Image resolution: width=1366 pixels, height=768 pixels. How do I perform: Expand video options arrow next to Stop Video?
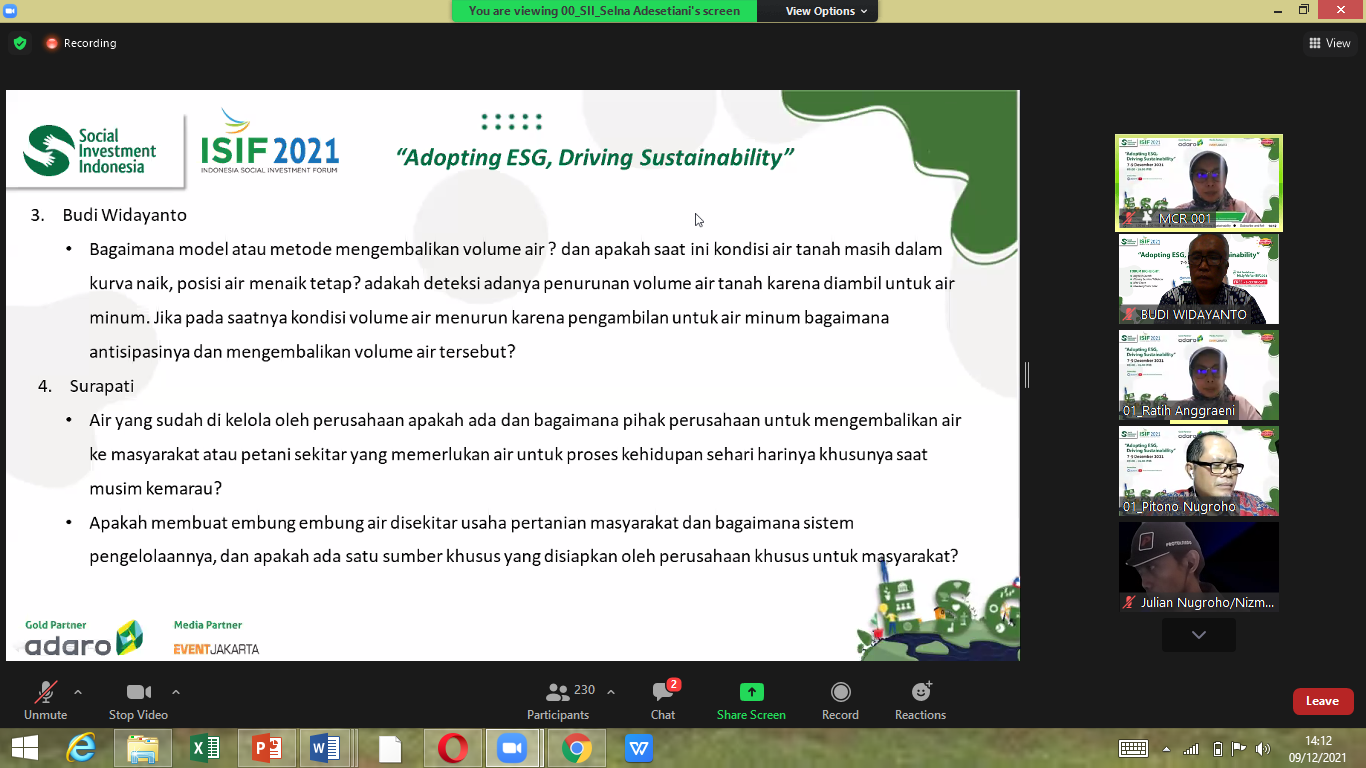pyautogui.click(x=176, y=692)
